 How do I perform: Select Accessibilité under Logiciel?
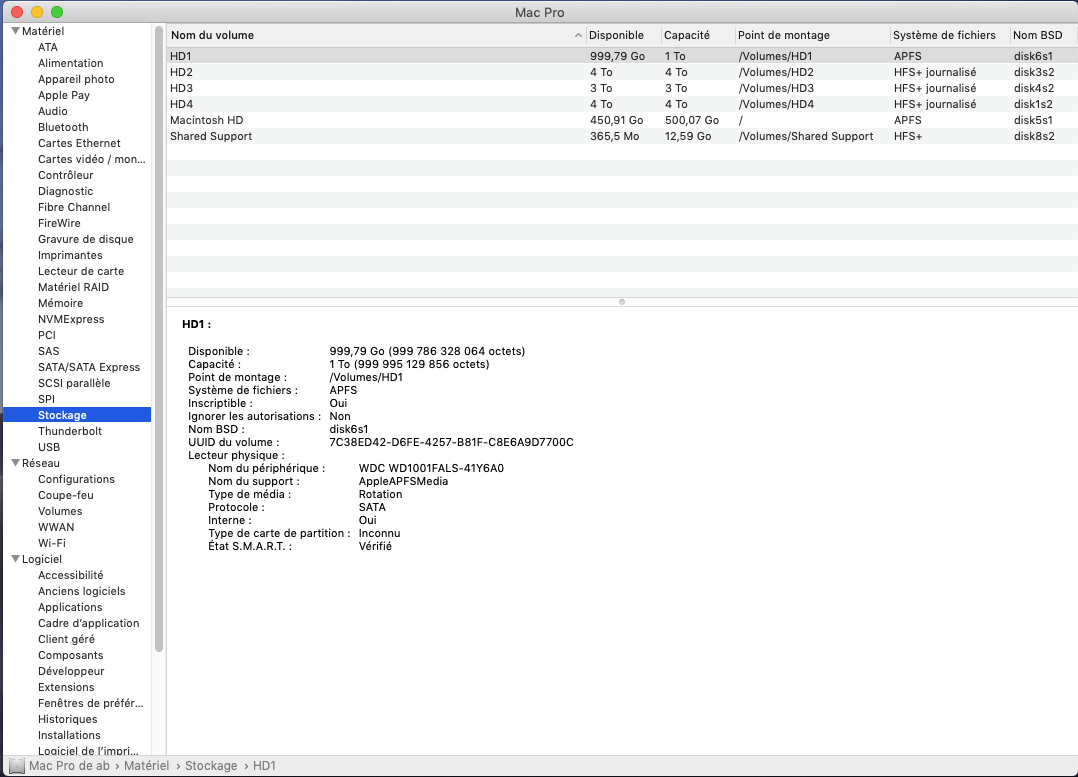(71, 575)
